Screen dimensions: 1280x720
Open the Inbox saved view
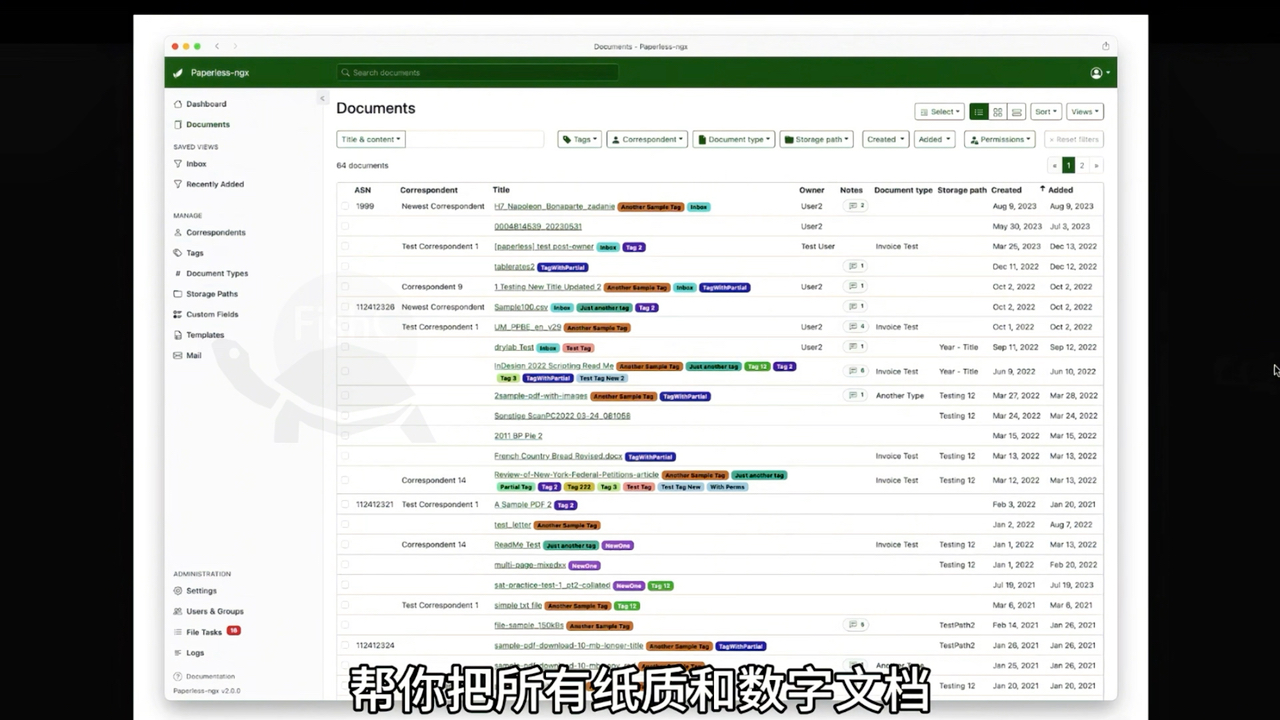coord(196,164)
